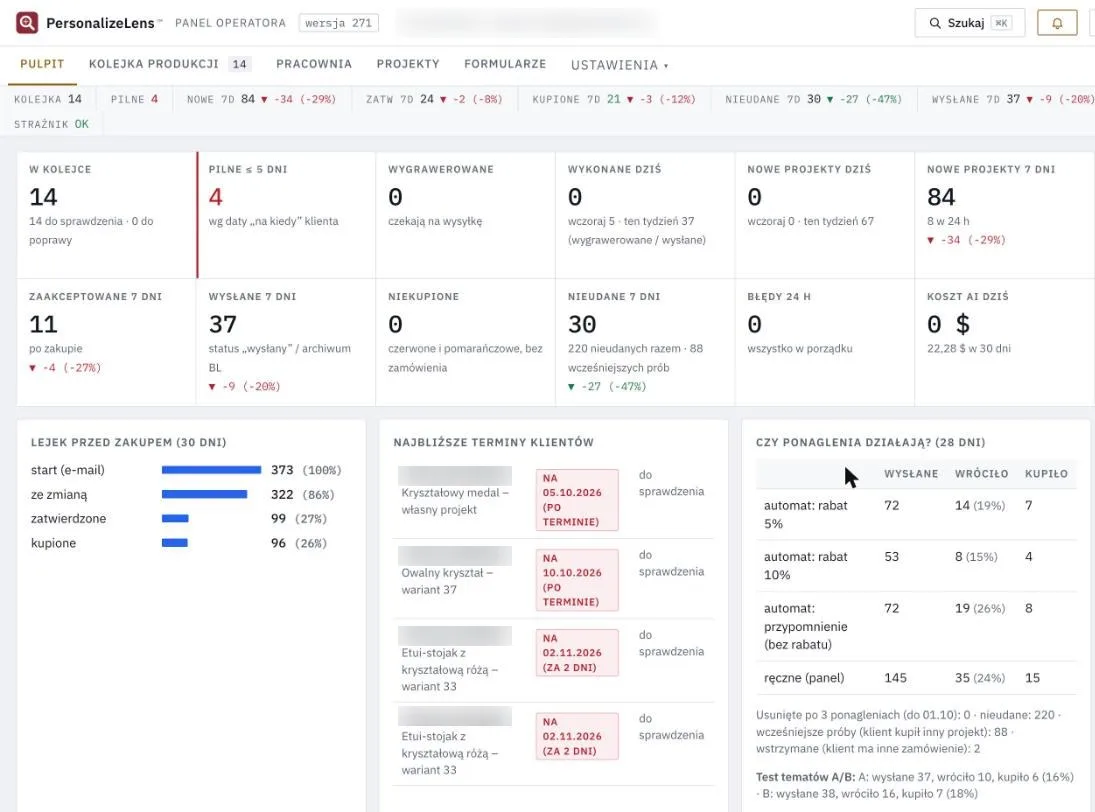This screenshot has height=812, width=1095.
Task: Select the ręczne (panel) table row
Action: pyautogui.click(x=916, y=678)
